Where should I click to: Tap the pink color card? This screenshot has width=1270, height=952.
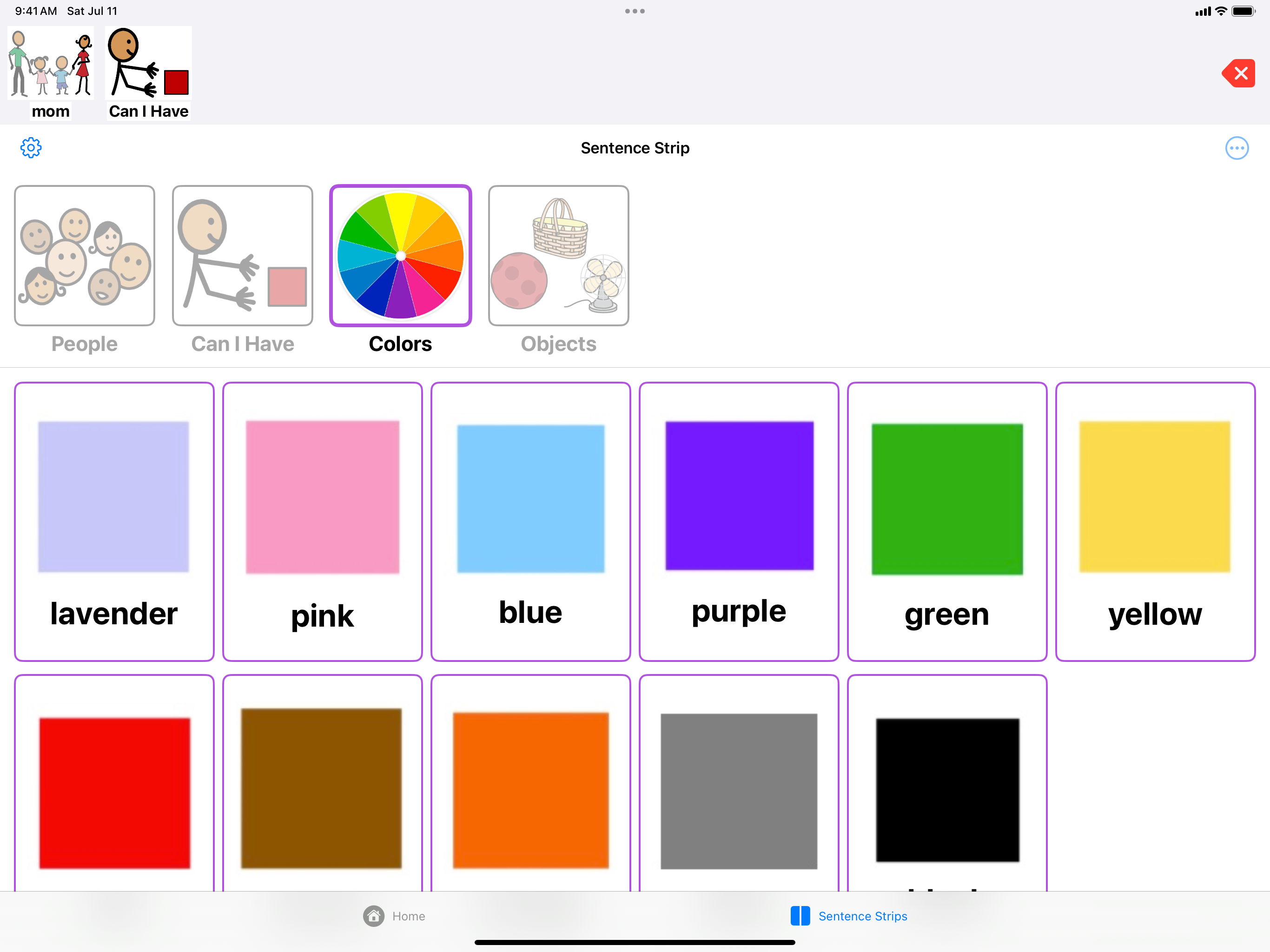point(322,522)
